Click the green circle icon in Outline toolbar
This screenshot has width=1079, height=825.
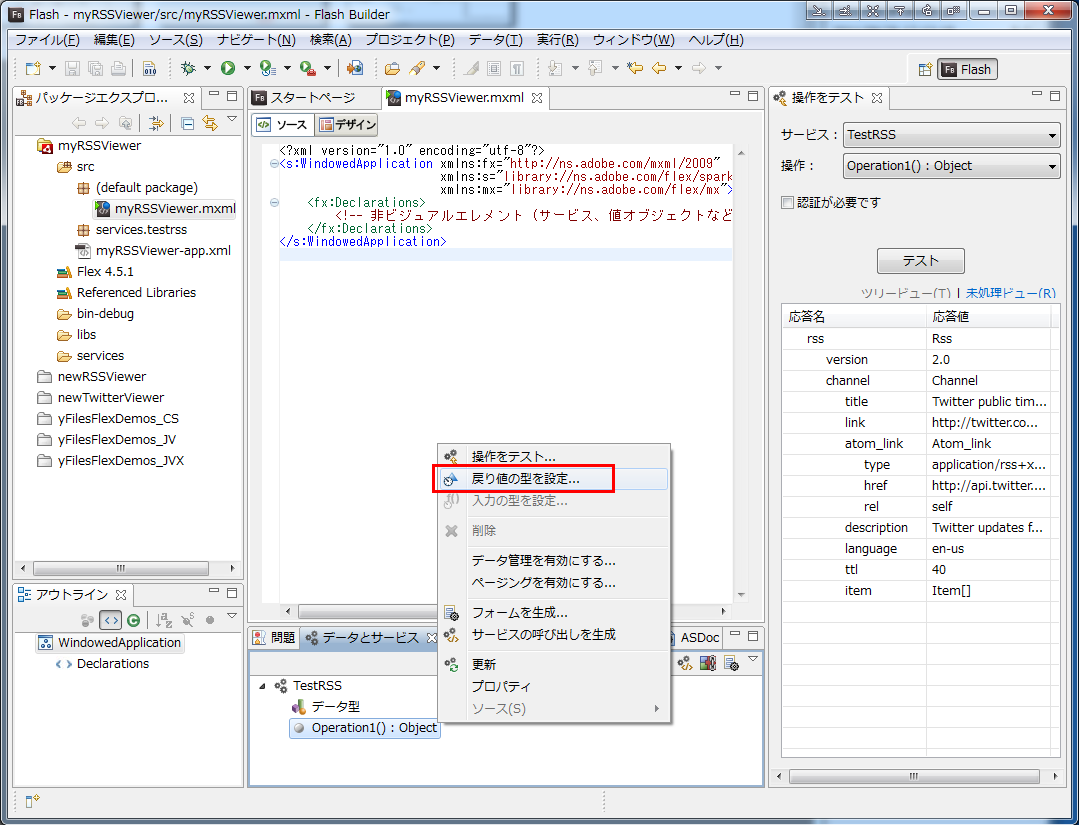tap(133, 620)
